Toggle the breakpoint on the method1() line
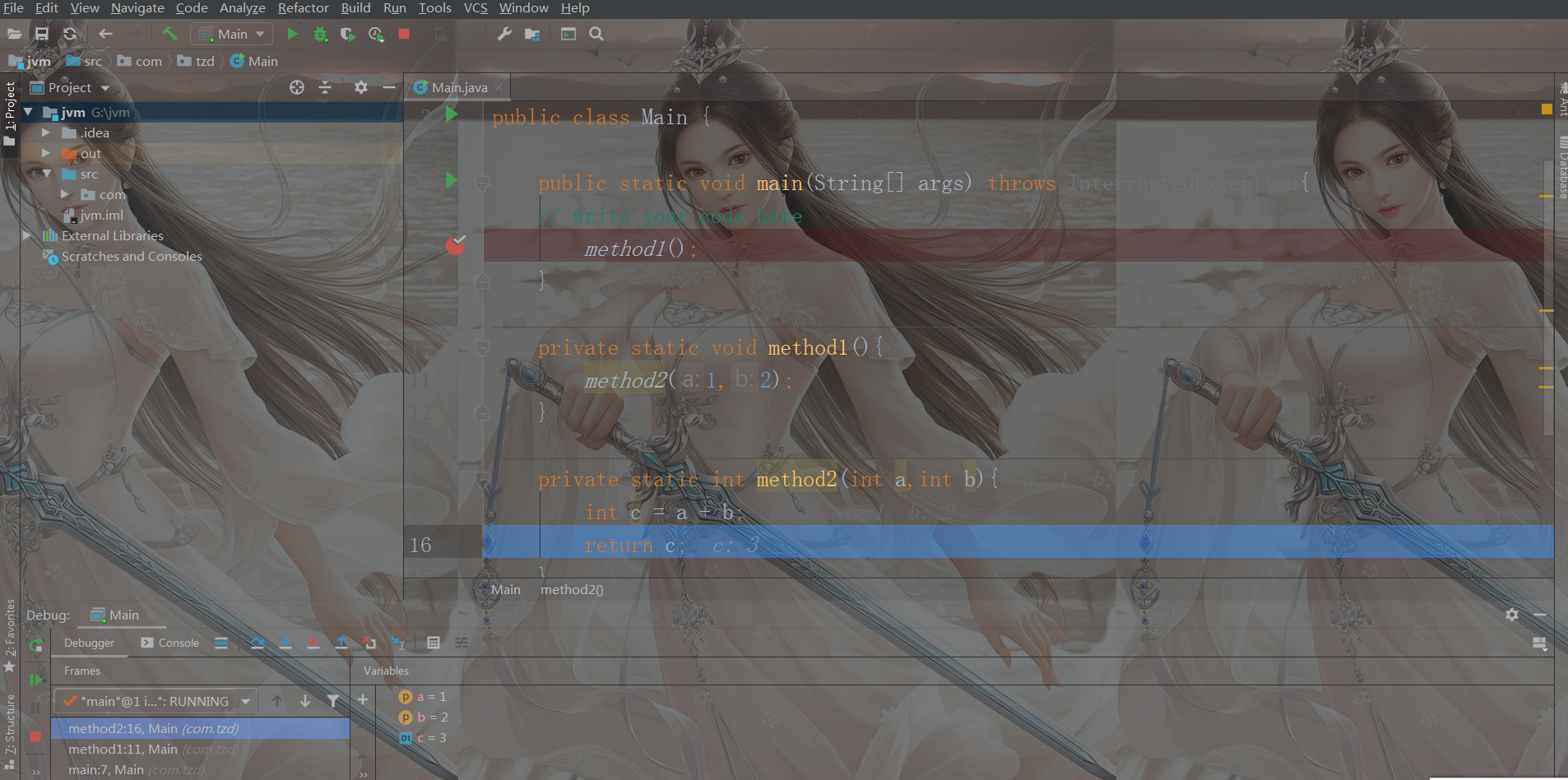Viewport: 1568px width, 780px height. (x=455, y=245)
